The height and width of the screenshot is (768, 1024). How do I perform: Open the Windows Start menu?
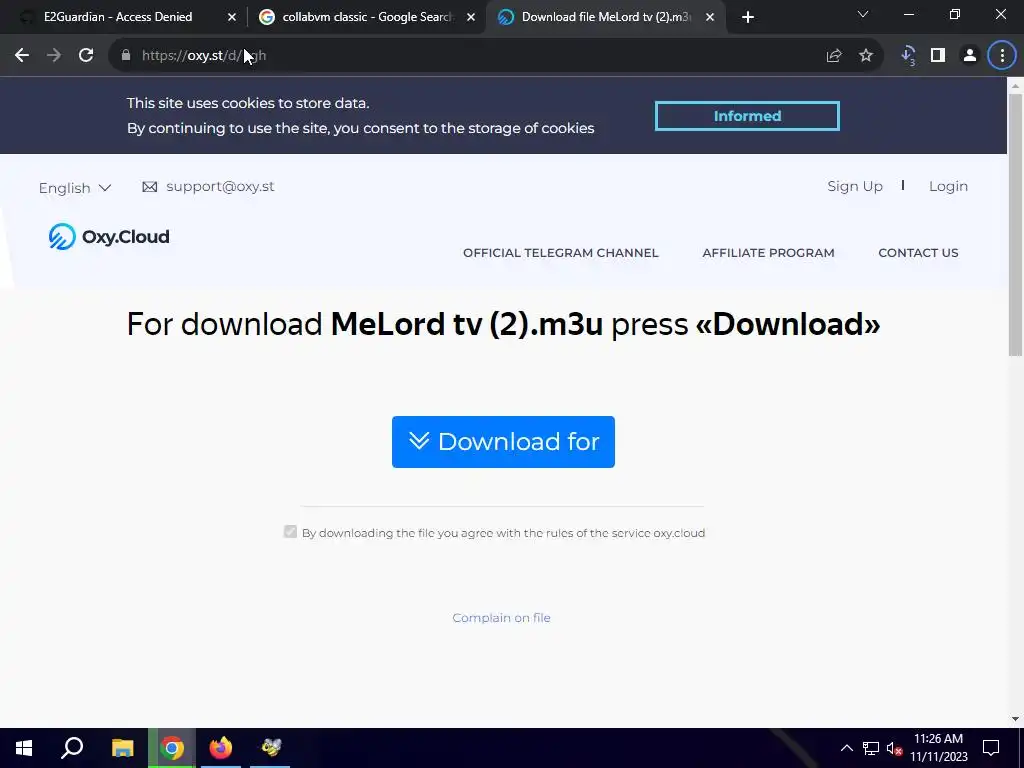coord(24,748)
